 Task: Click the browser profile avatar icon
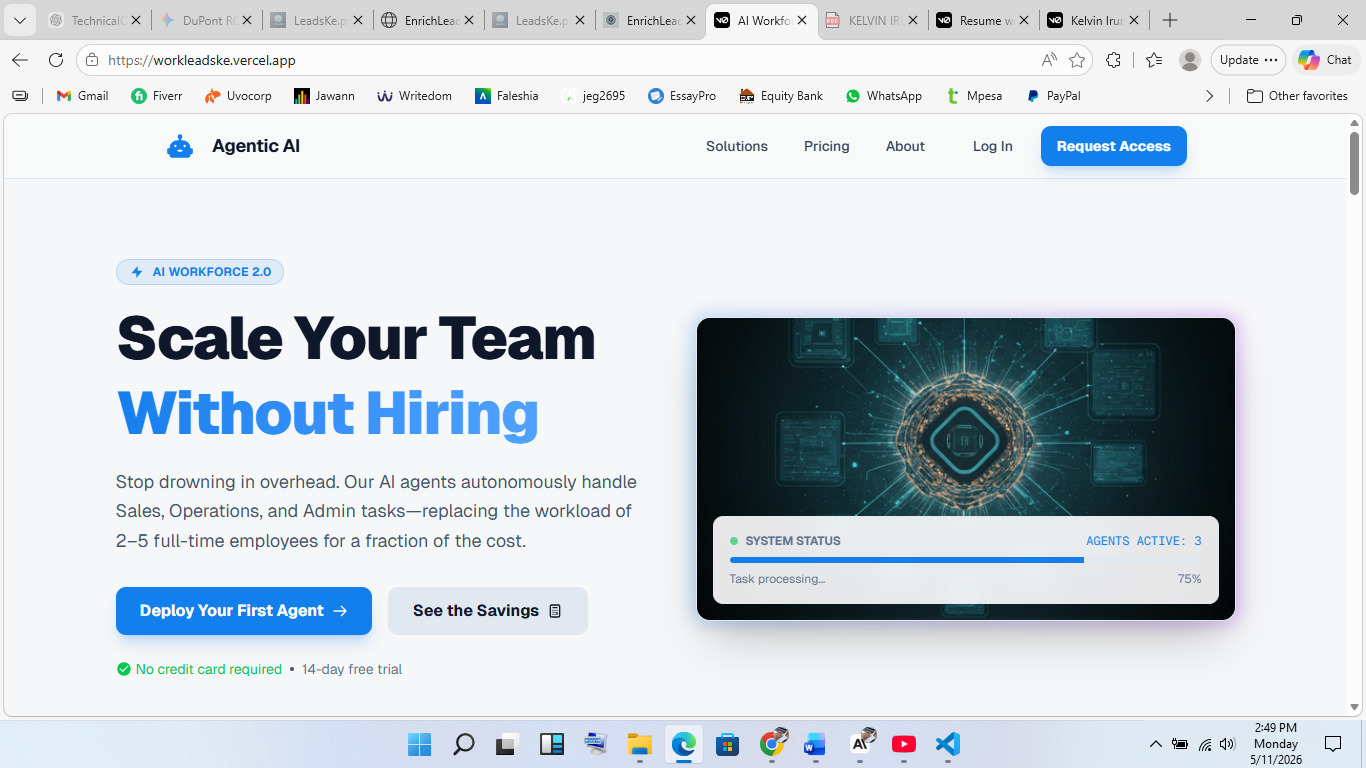(1190, 60)
